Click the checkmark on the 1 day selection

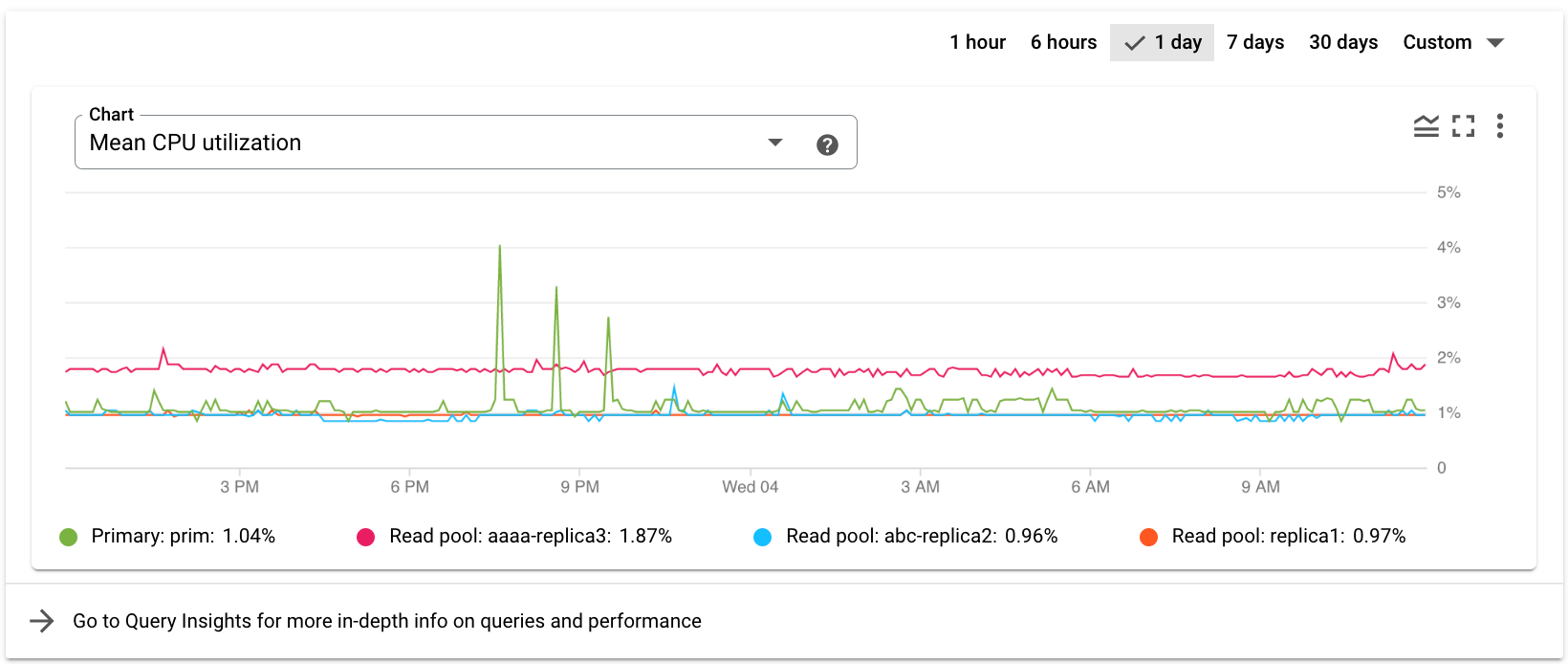pos(1134,42)
